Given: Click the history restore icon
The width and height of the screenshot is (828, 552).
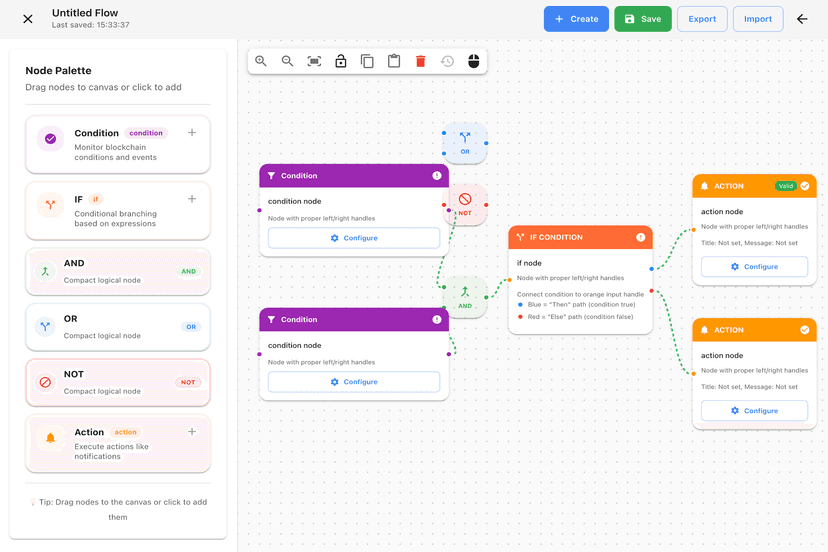Looking at the screenshot, I should click(447, 61).
